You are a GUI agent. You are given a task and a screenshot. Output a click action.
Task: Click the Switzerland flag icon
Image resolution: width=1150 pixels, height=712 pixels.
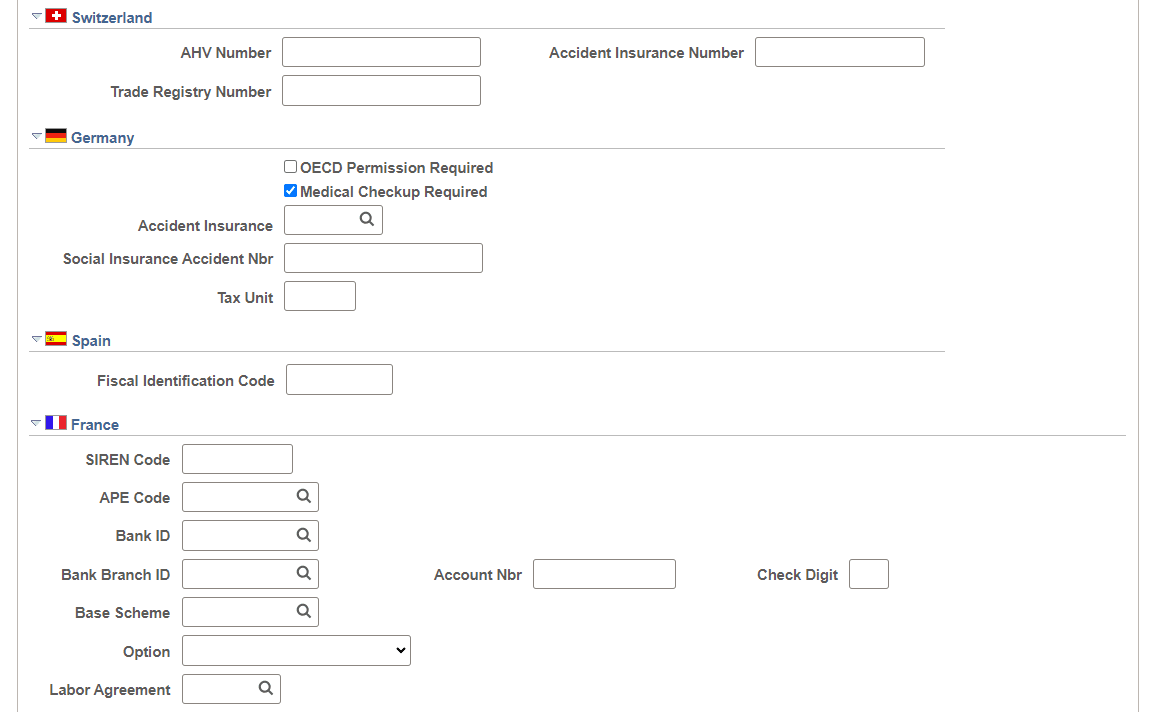(55, 15)
